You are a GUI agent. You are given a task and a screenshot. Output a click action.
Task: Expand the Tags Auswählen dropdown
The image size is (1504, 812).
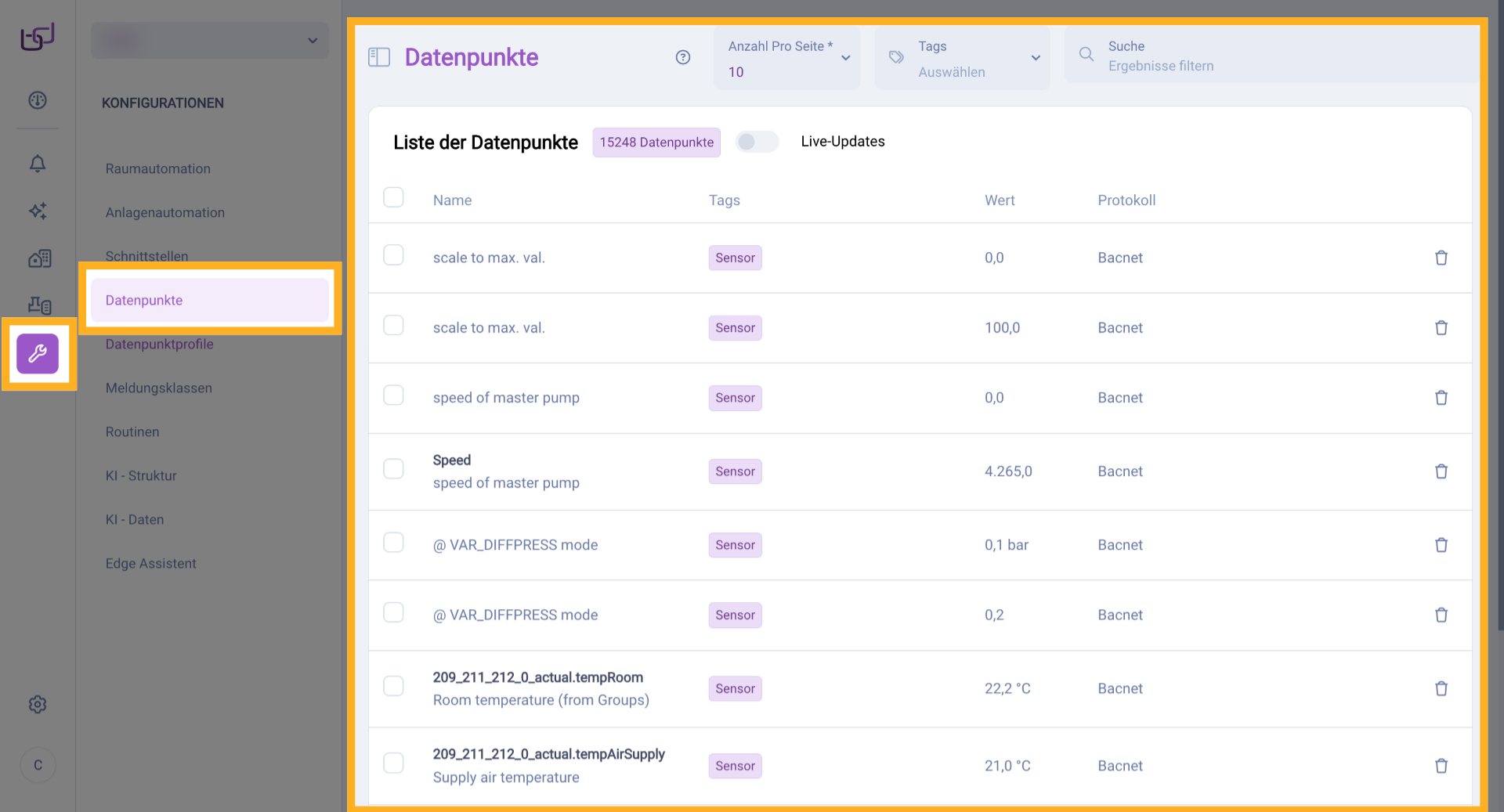click(962, 59)
